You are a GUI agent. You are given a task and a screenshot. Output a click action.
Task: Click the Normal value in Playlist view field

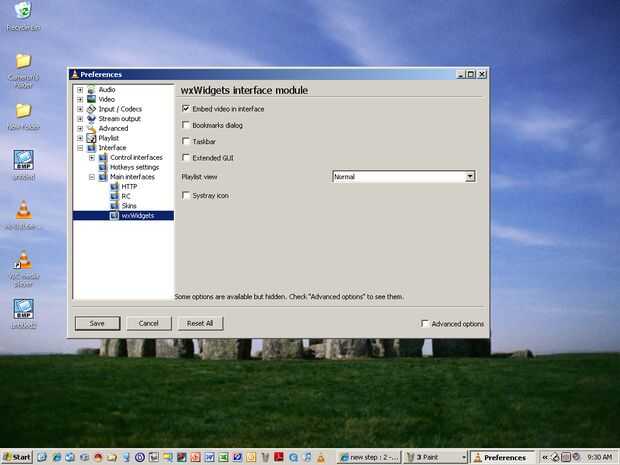click(x=344, y=177)
